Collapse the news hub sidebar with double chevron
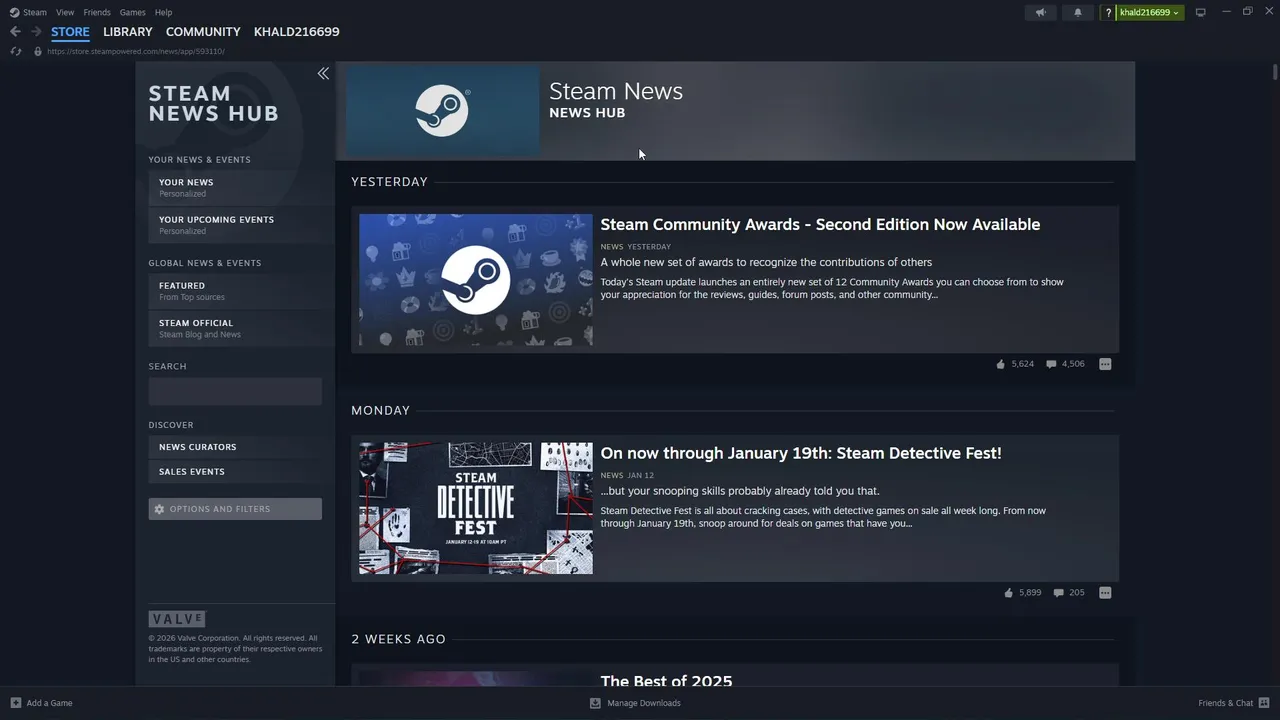 [323, 73]
